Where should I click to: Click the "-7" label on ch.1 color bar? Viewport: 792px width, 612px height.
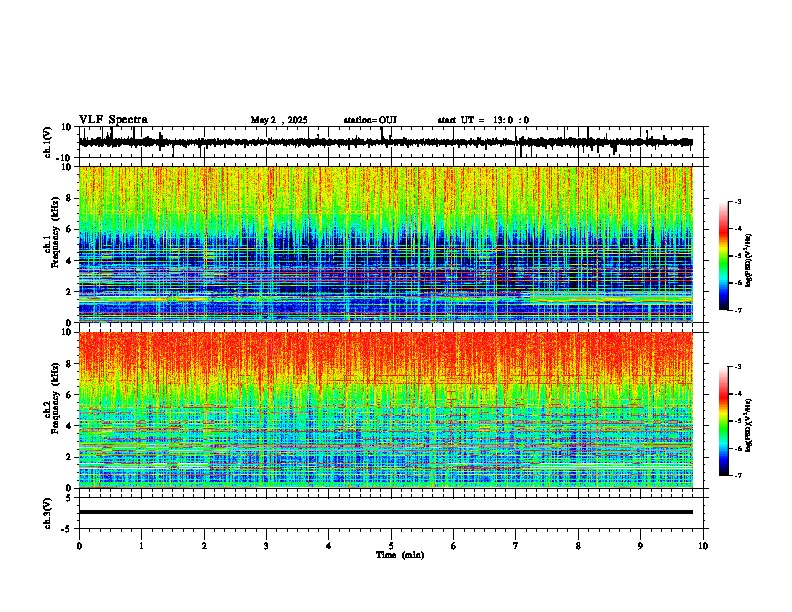coord(738,310)
